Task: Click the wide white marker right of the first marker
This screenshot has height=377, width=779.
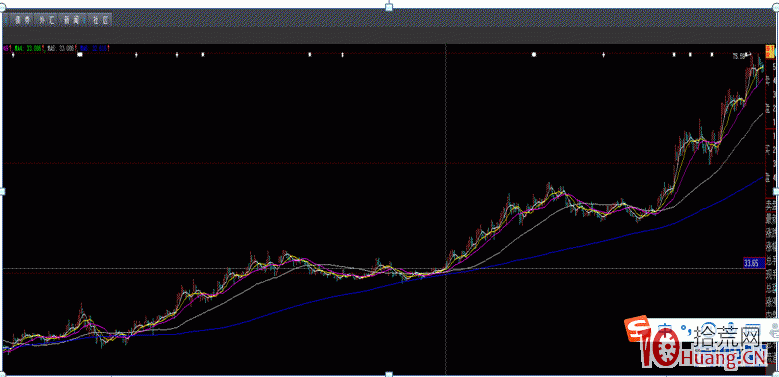Action: point(79,55)
